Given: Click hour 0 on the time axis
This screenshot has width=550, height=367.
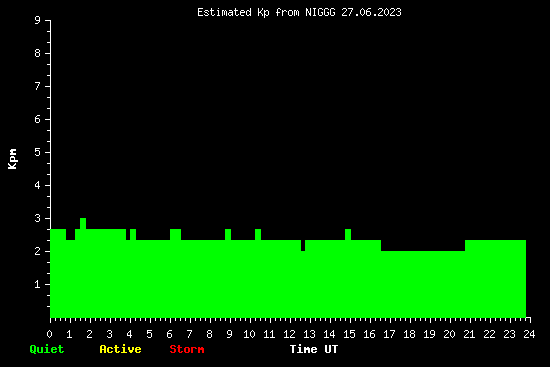Looking at the screenshot, I should pos(49,334).
